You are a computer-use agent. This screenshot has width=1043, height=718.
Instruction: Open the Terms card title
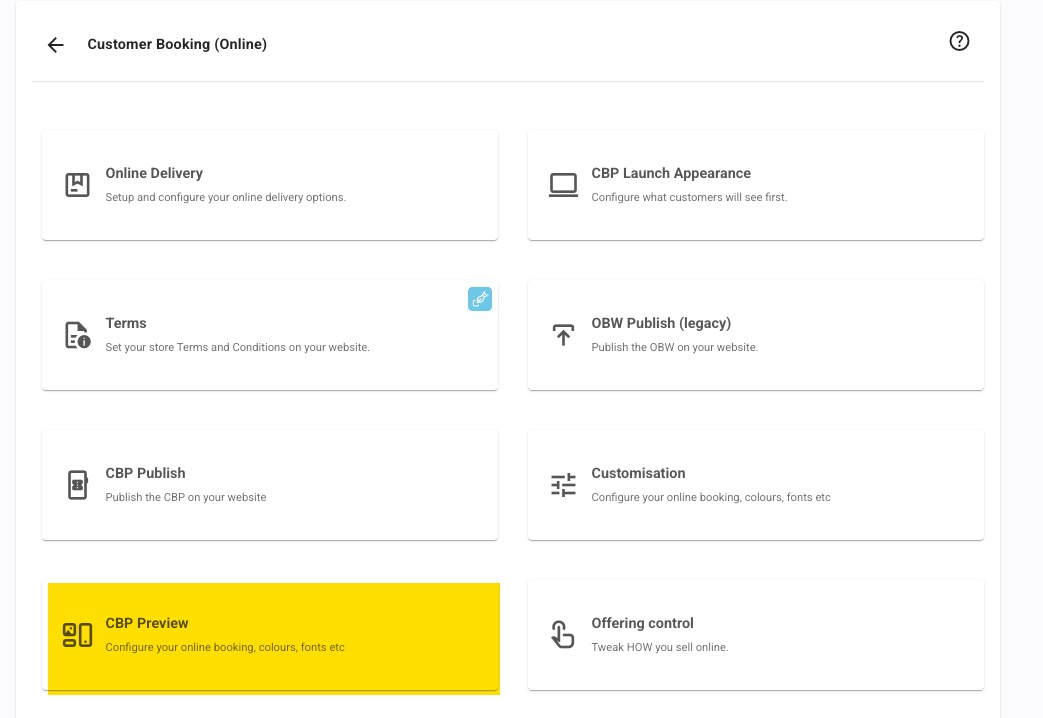(x=126, y=323)
